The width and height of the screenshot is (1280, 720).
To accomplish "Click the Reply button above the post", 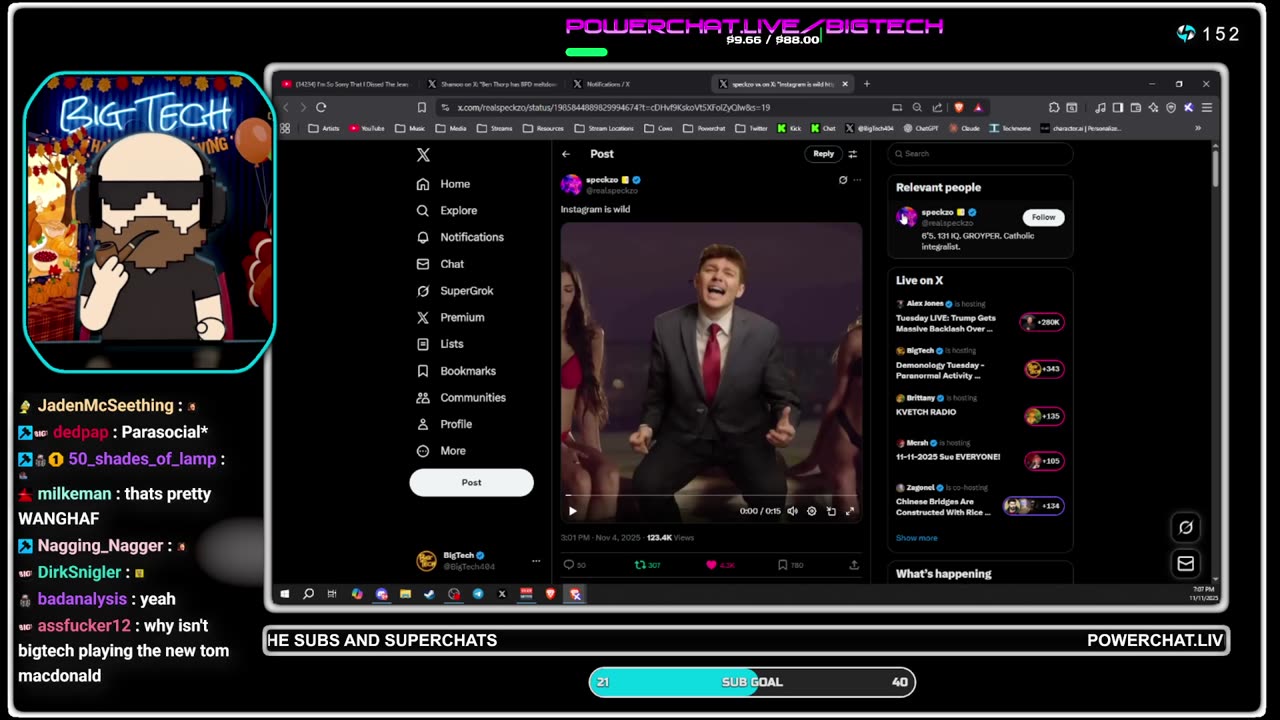I will pos(823,154).
